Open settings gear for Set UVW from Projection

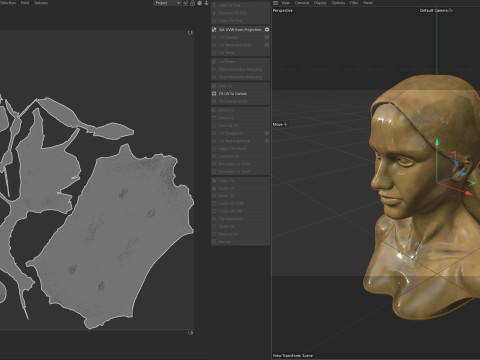267,30
